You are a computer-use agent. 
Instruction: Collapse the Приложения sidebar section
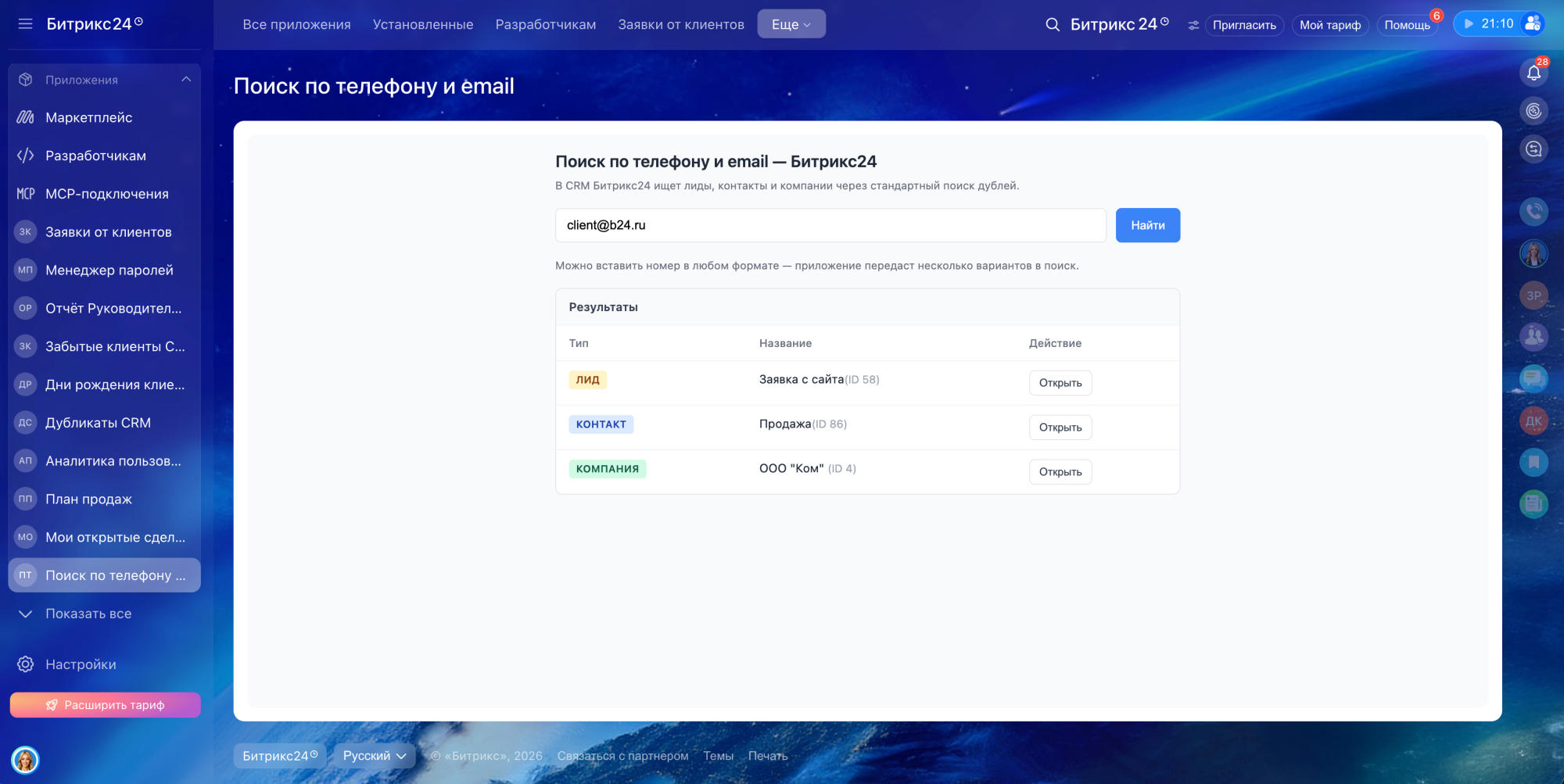[x=186, y=80]
